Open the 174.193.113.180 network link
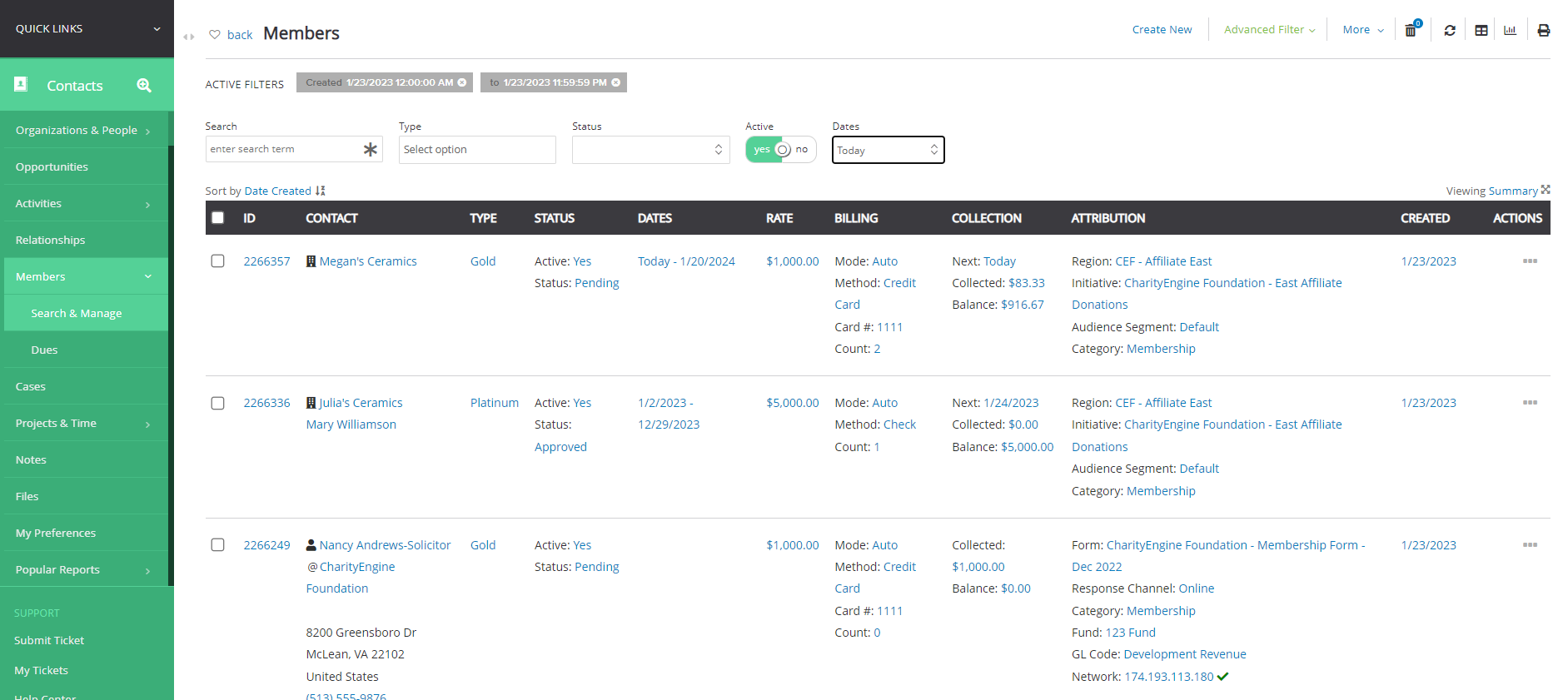The width and height of the screenshot is (1568, 700). pos(1168,677)
